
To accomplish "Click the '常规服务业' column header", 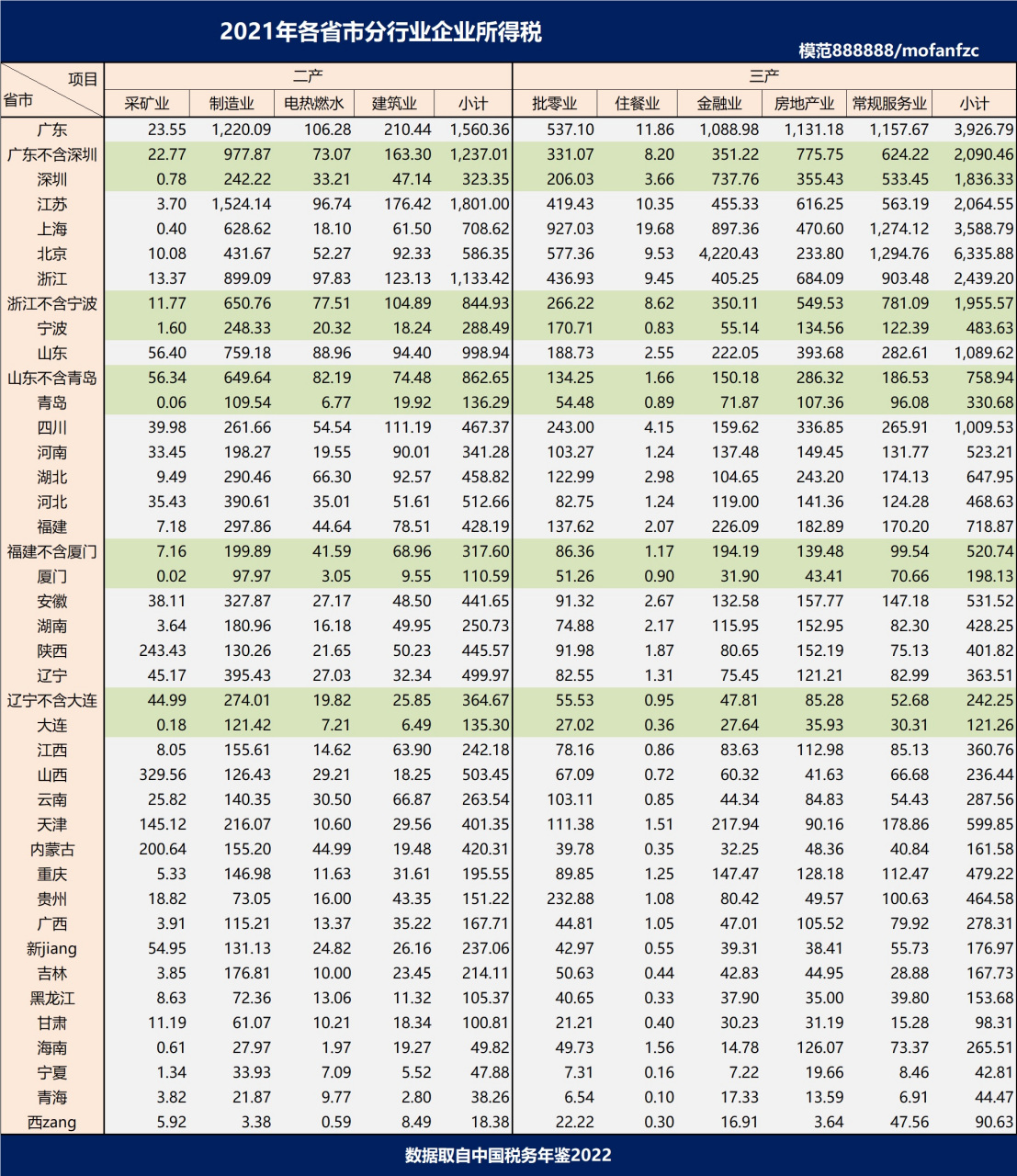I will coord(890,104).
